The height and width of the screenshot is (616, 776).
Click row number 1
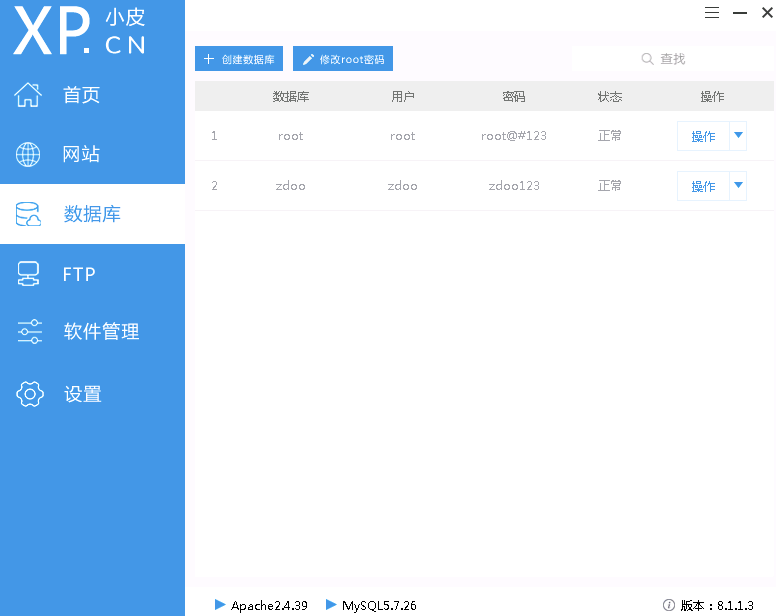tap(214, 136)
